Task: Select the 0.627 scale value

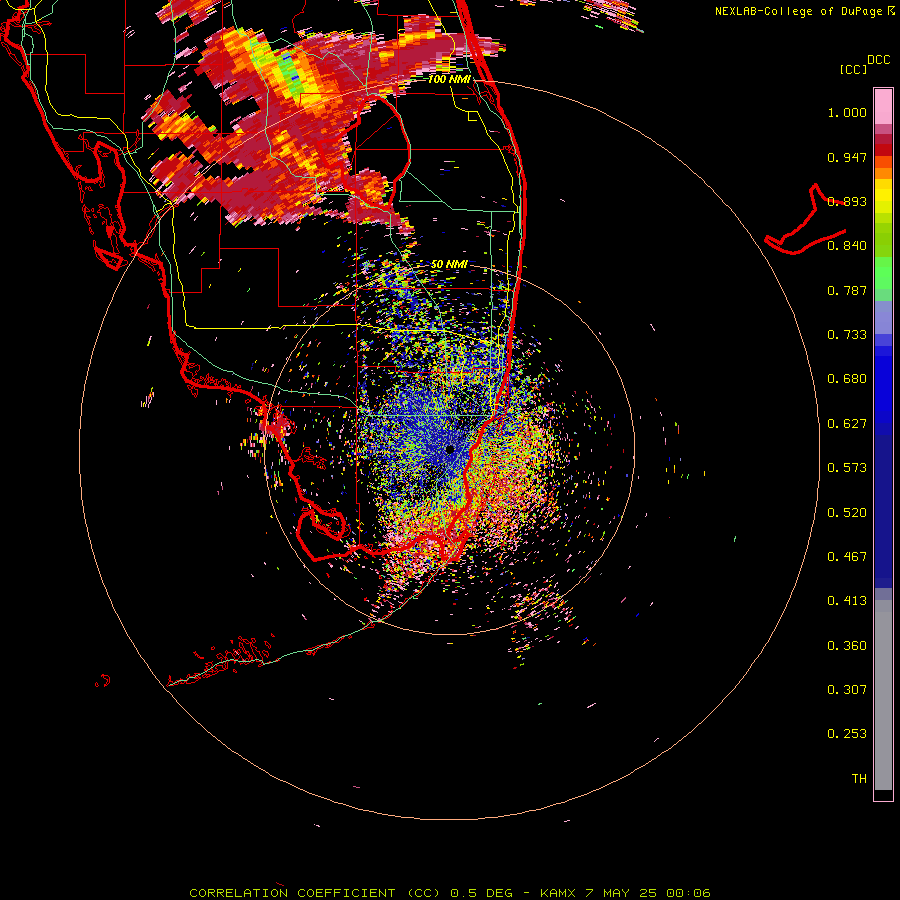Action: (x=847, y=424)
